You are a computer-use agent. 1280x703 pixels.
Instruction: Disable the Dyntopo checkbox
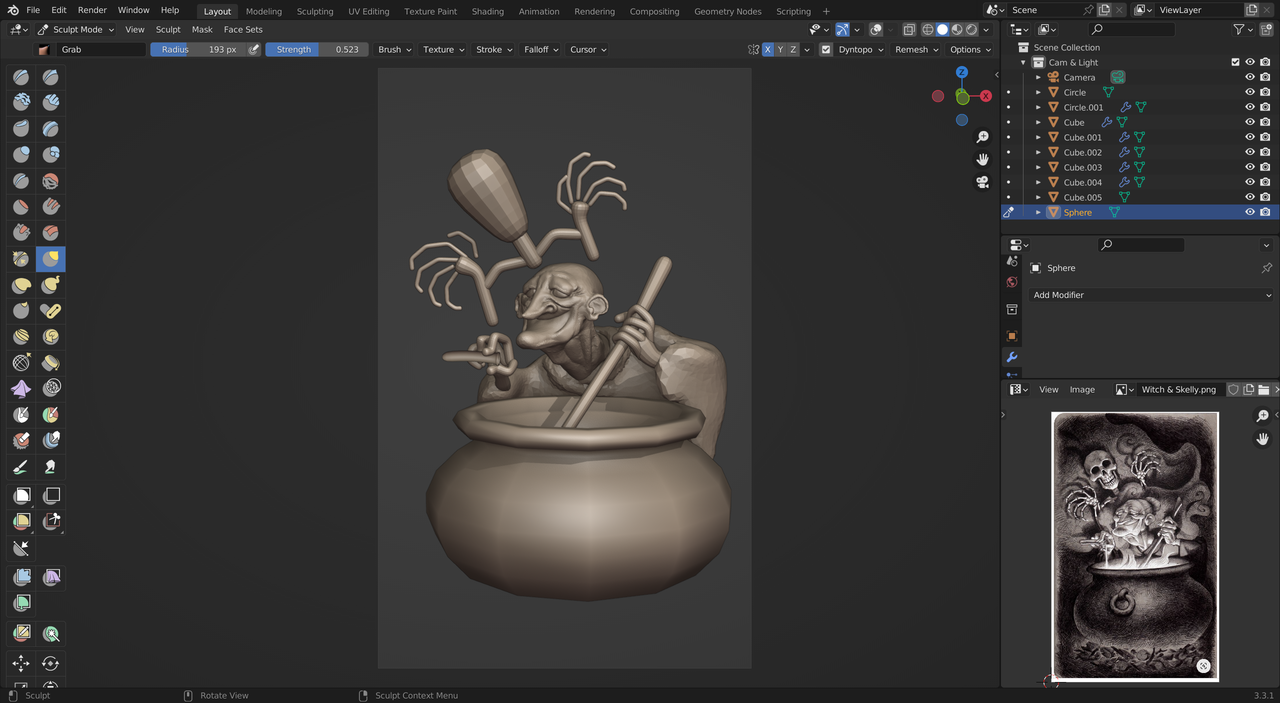[x=826, y=49]
